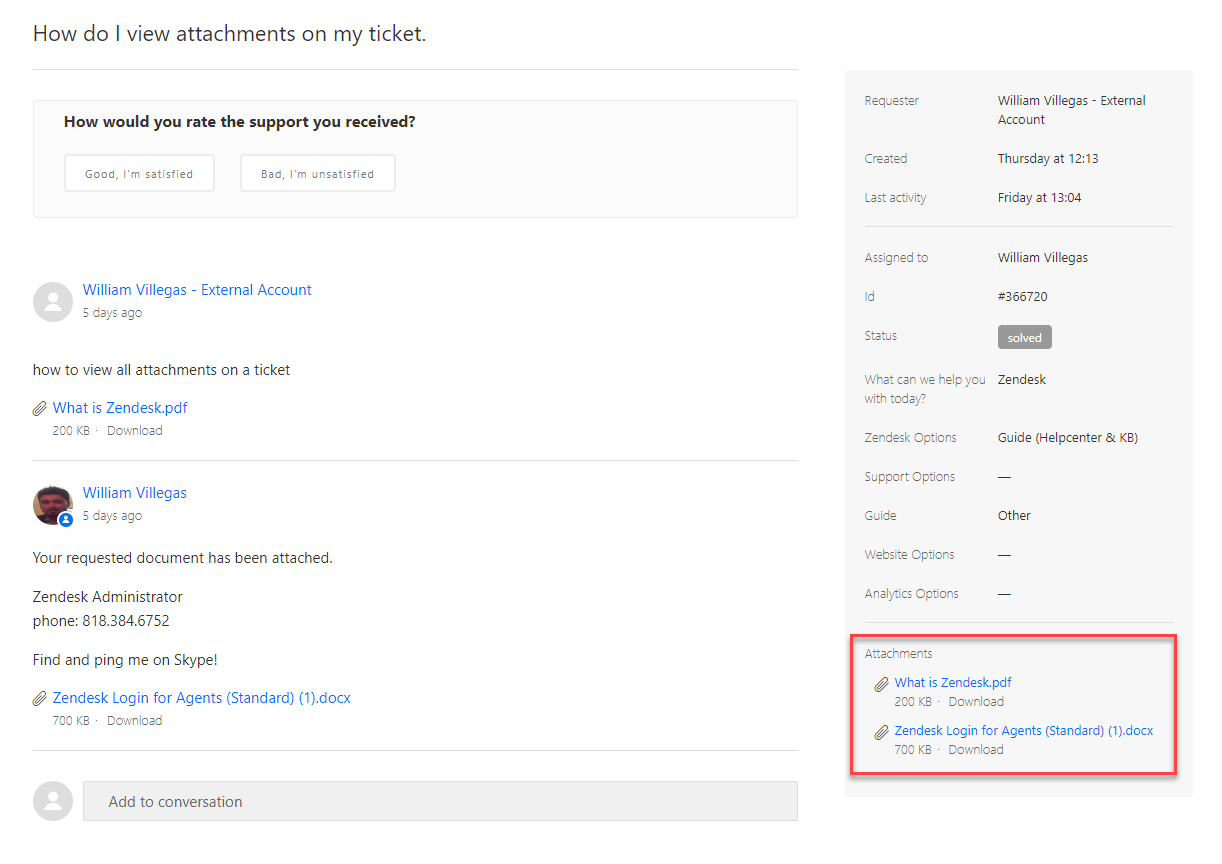This screenshot has height=864, width=1222.
Task: Download the 700 KB file from Attachments sidebar
Action: pos(976,750)
